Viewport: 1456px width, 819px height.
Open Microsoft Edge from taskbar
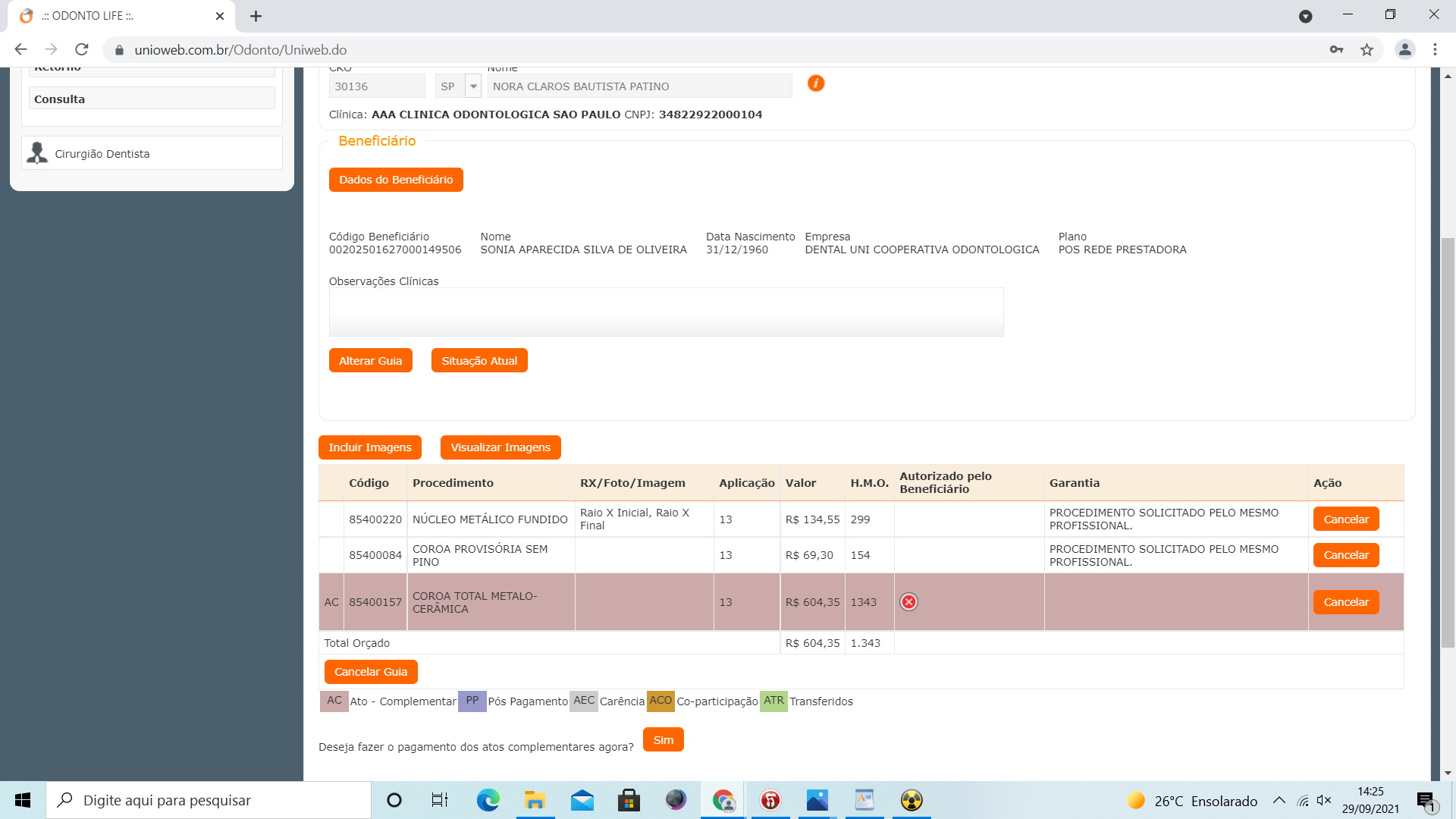pos(488,800)
